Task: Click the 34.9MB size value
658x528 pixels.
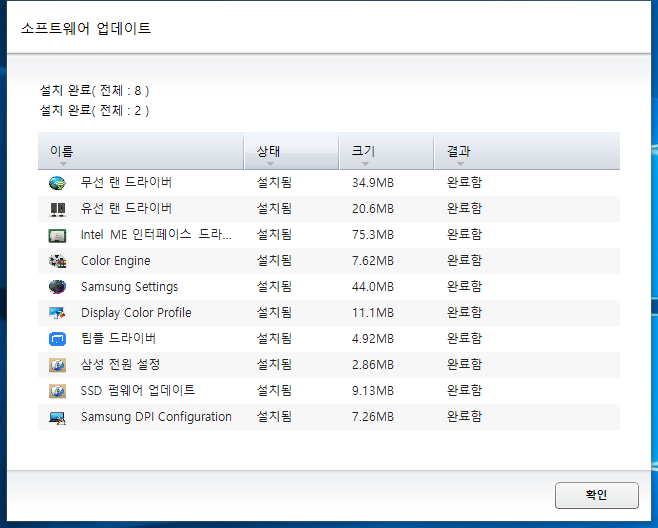Action: point(373,183)
